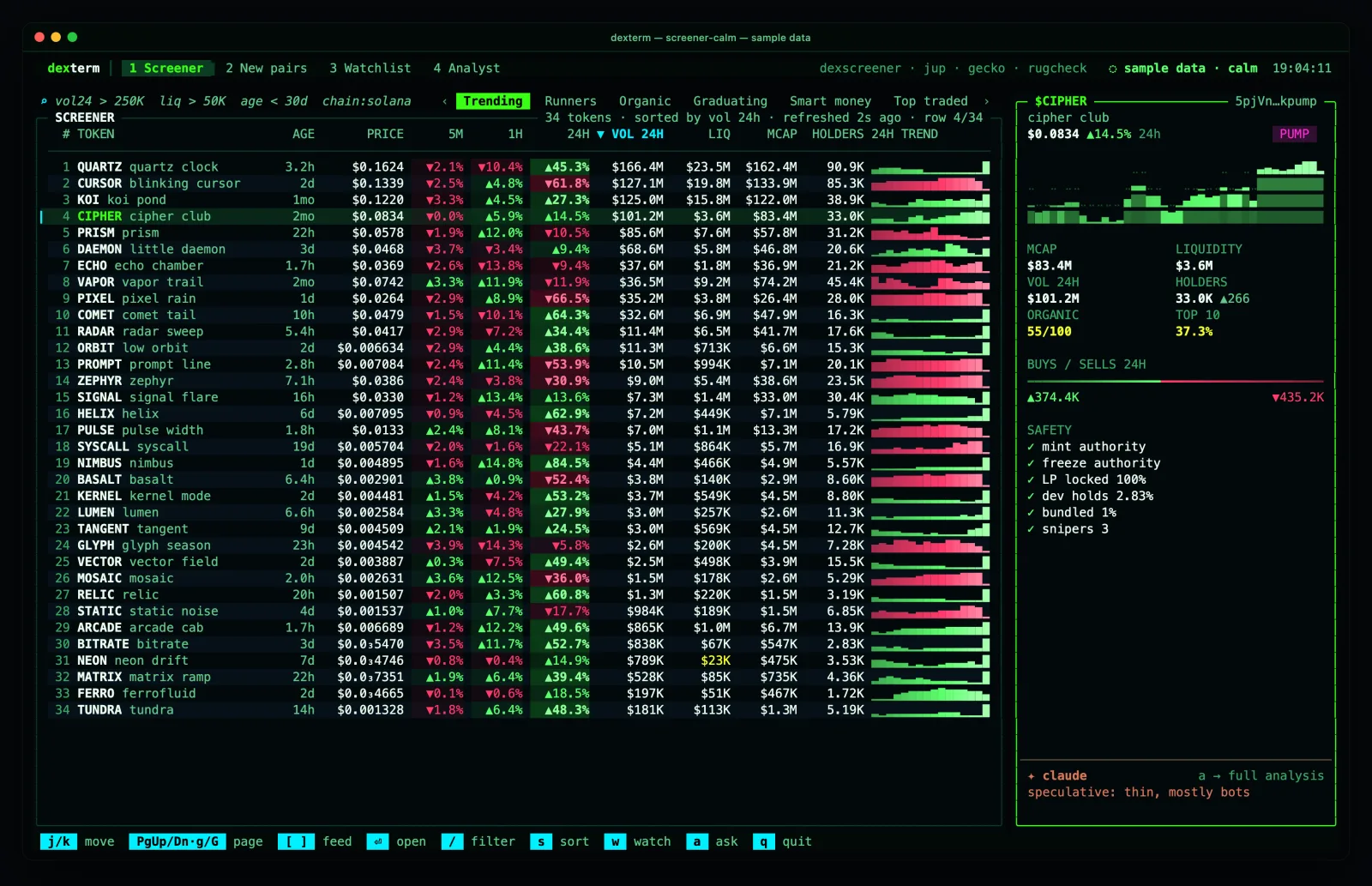Select the DAEMON little daemon row

[x=519, y=250]
